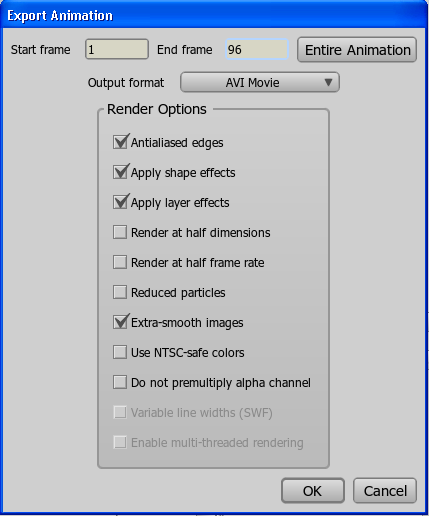Confirm export with the OK button
This screenshot has width=429, height=516.
313,491
